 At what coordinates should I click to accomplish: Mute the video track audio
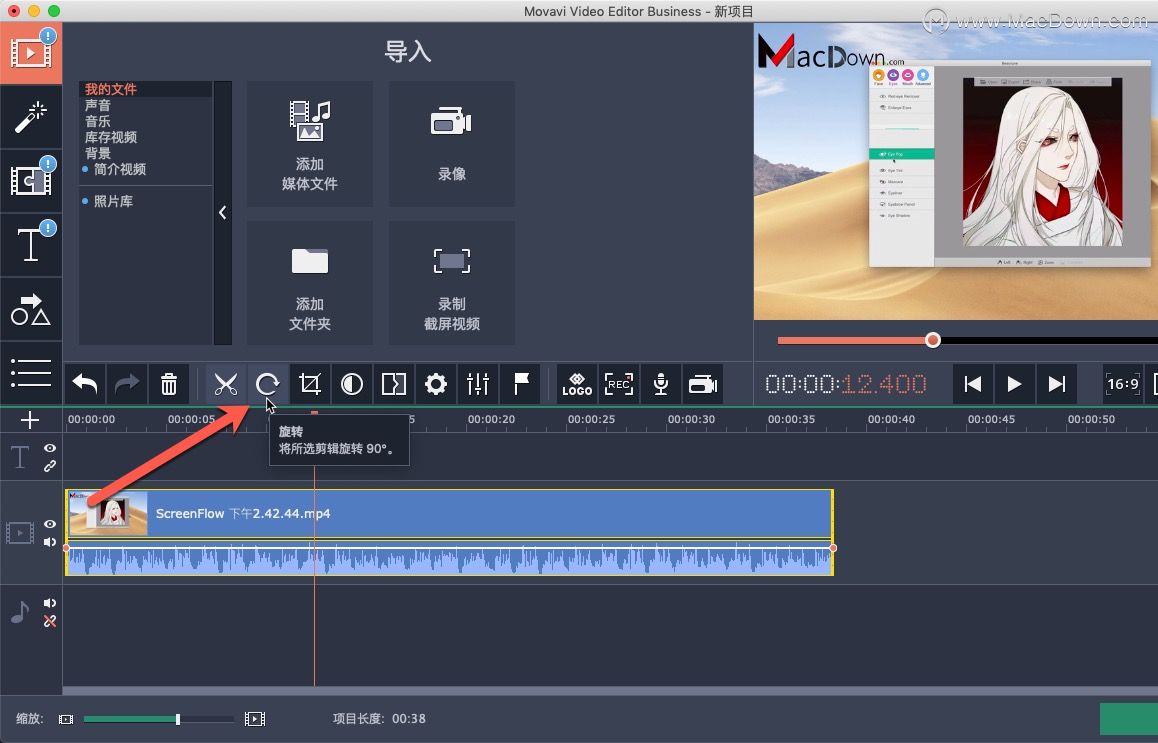[x=49, y=542]
